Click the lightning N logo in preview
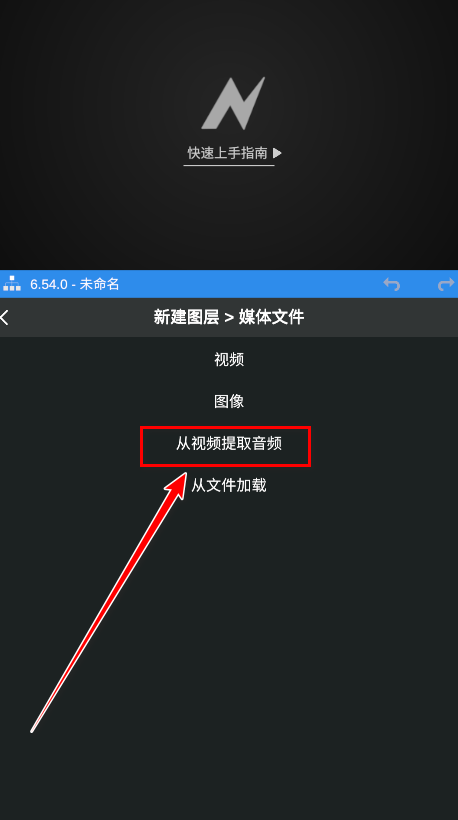Screen dimensions: 458x820 pyautogui.click(x=233, y=103)
